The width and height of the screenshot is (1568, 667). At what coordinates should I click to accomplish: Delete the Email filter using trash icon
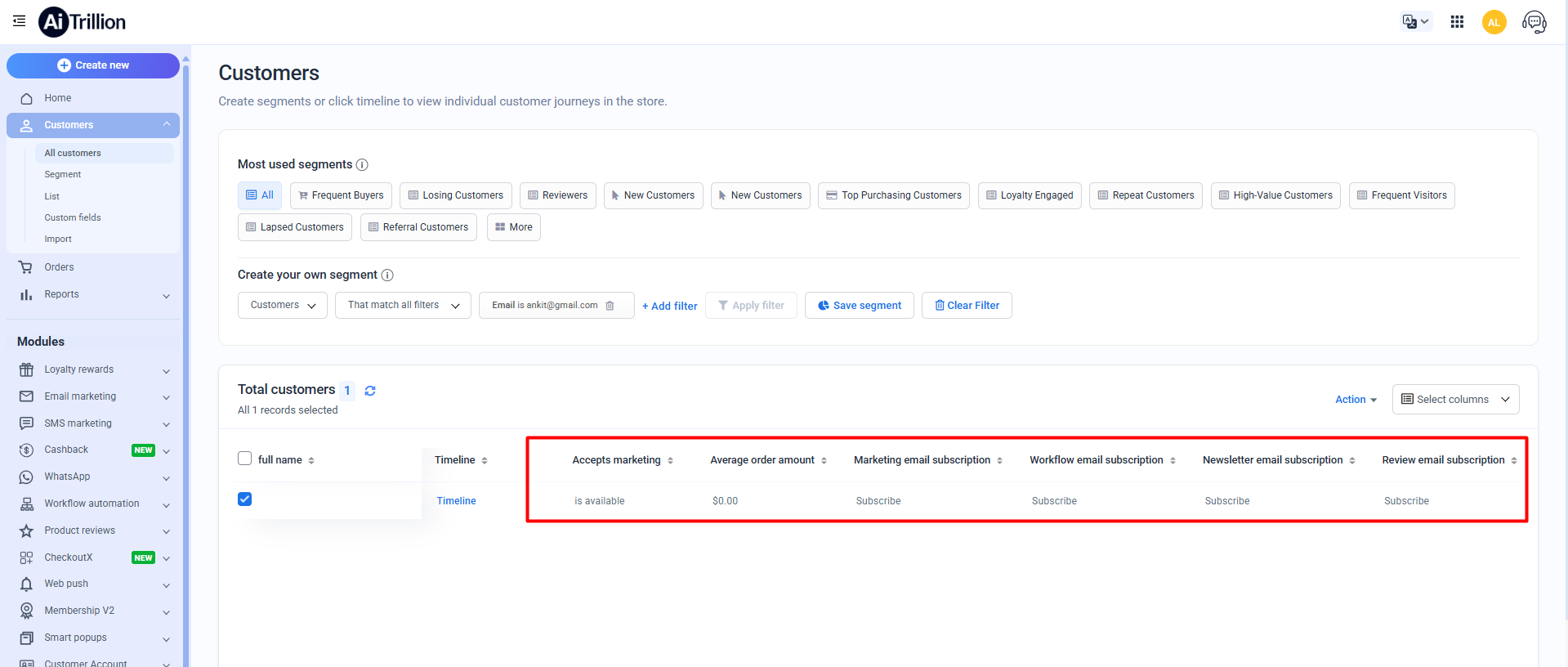point(610,306)
